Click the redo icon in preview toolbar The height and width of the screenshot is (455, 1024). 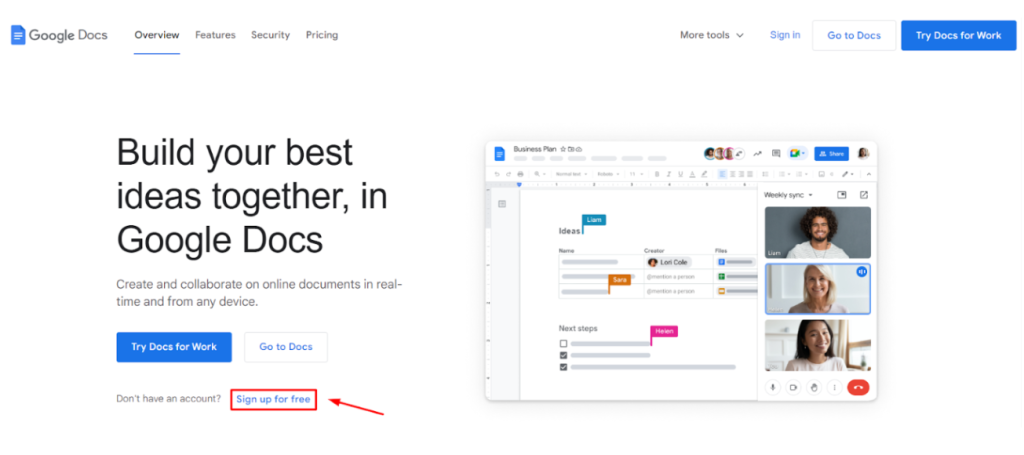pos(508,174)
